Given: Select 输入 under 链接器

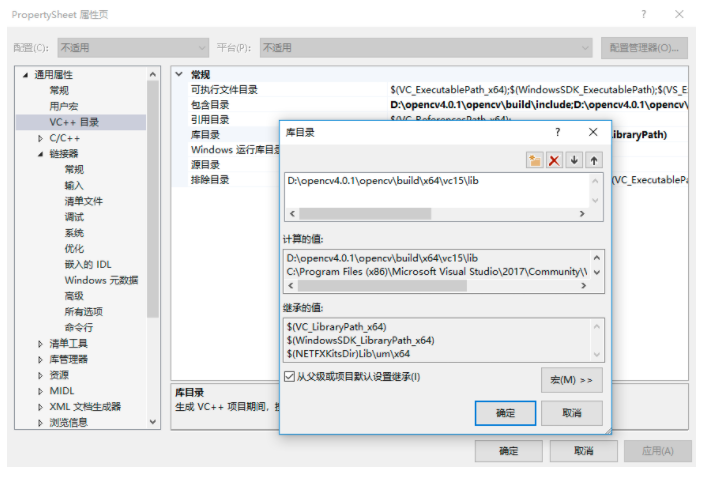Looking at the screenshot, I should tap(74, 186).
